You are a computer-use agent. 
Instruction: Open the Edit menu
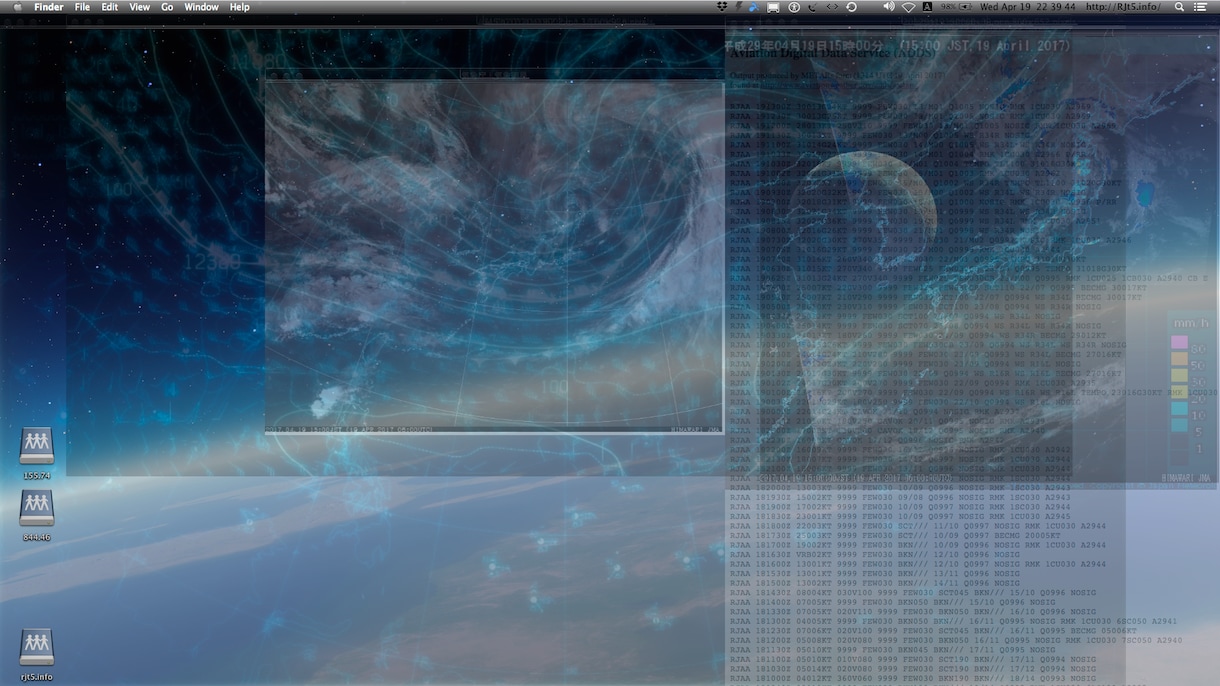coord(110,7)
